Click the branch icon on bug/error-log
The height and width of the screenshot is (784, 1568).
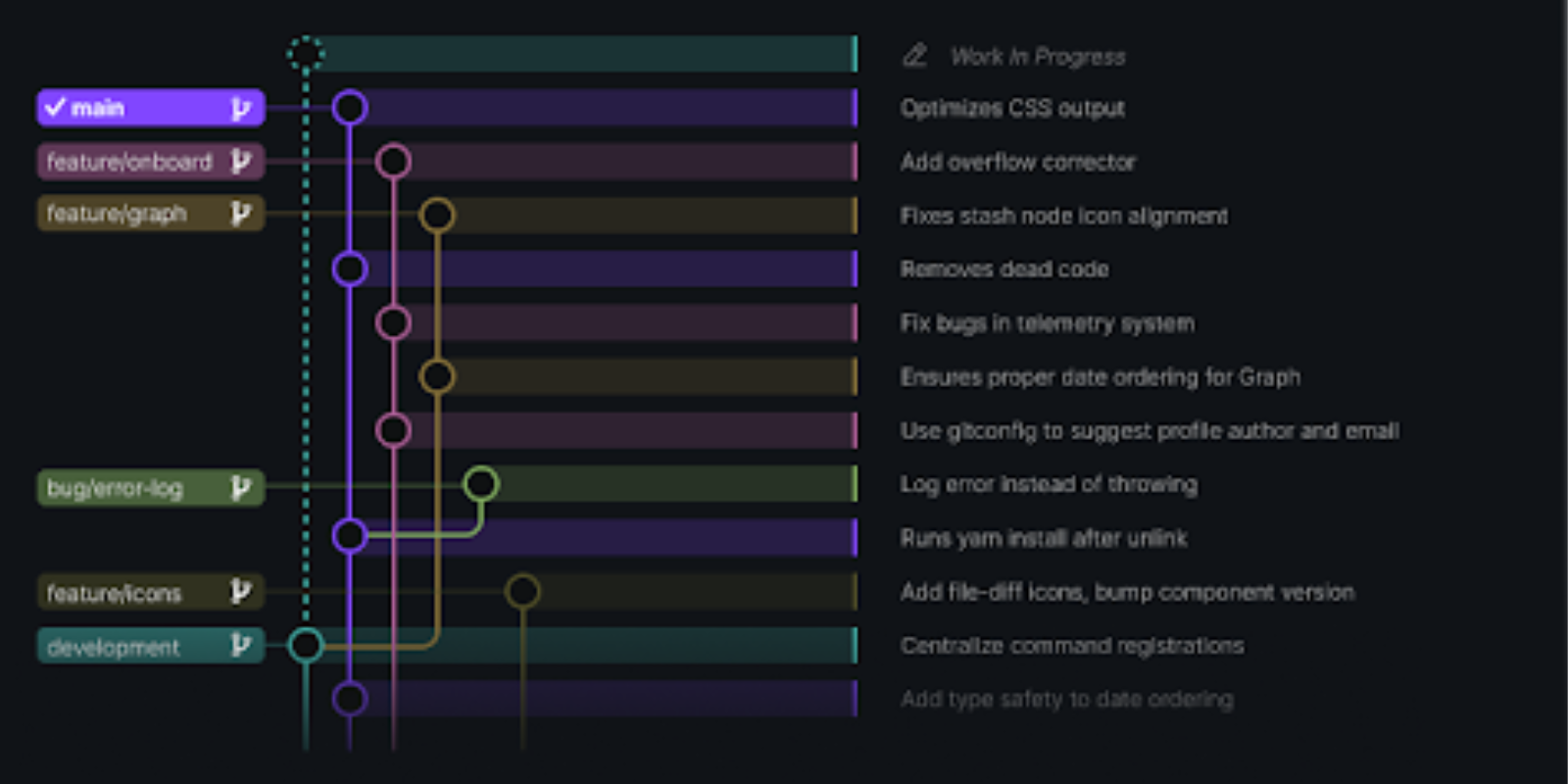coord(242,487)
